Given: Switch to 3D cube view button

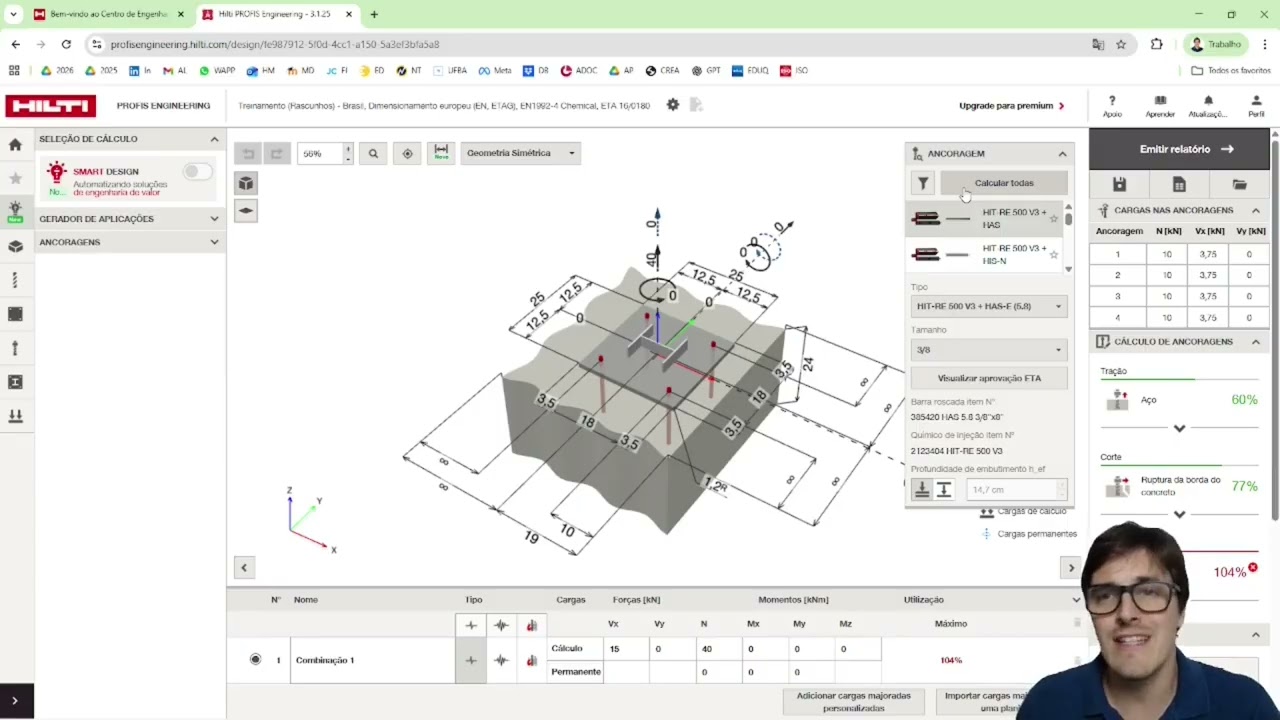Looking at the screenshot, I should point(246,183).
